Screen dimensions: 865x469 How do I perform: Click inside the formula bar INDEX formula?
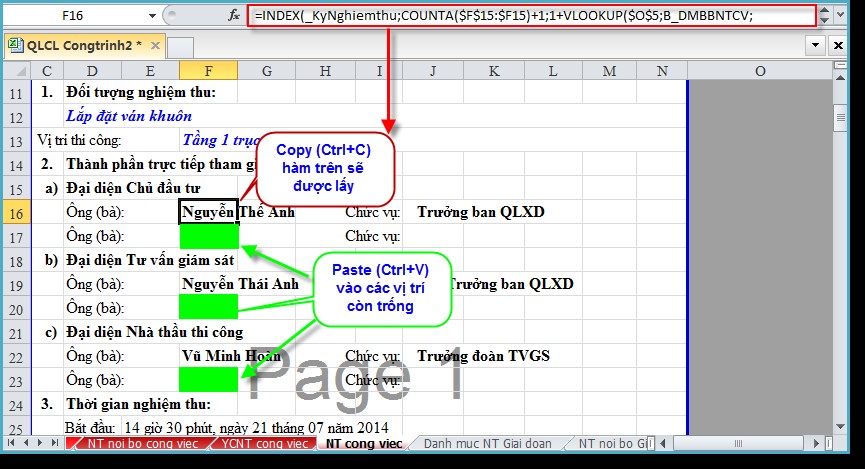click(500, 15)
